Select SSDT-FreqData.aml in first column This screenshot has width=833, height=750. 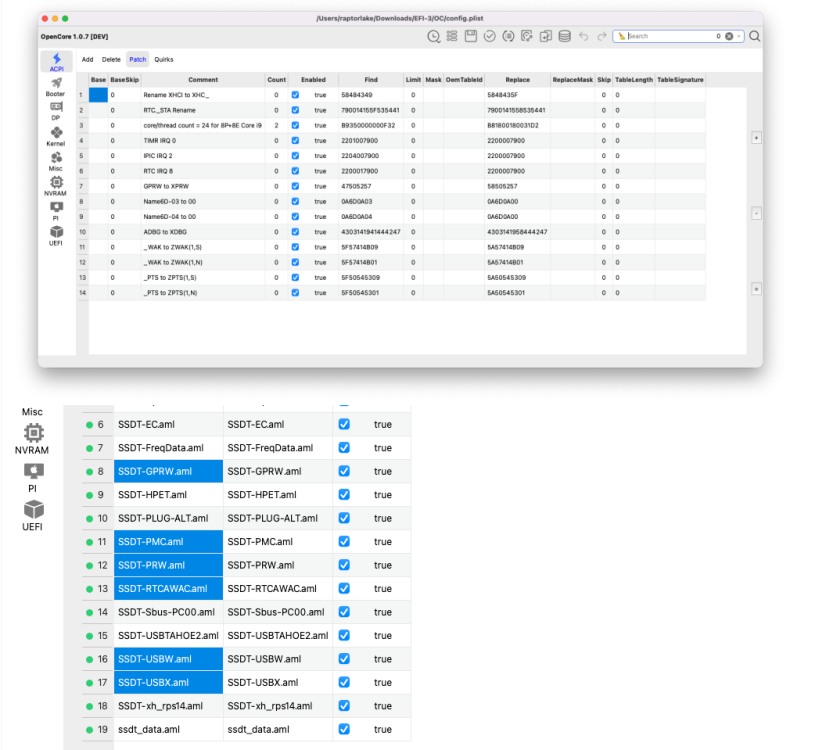(168, 448)
